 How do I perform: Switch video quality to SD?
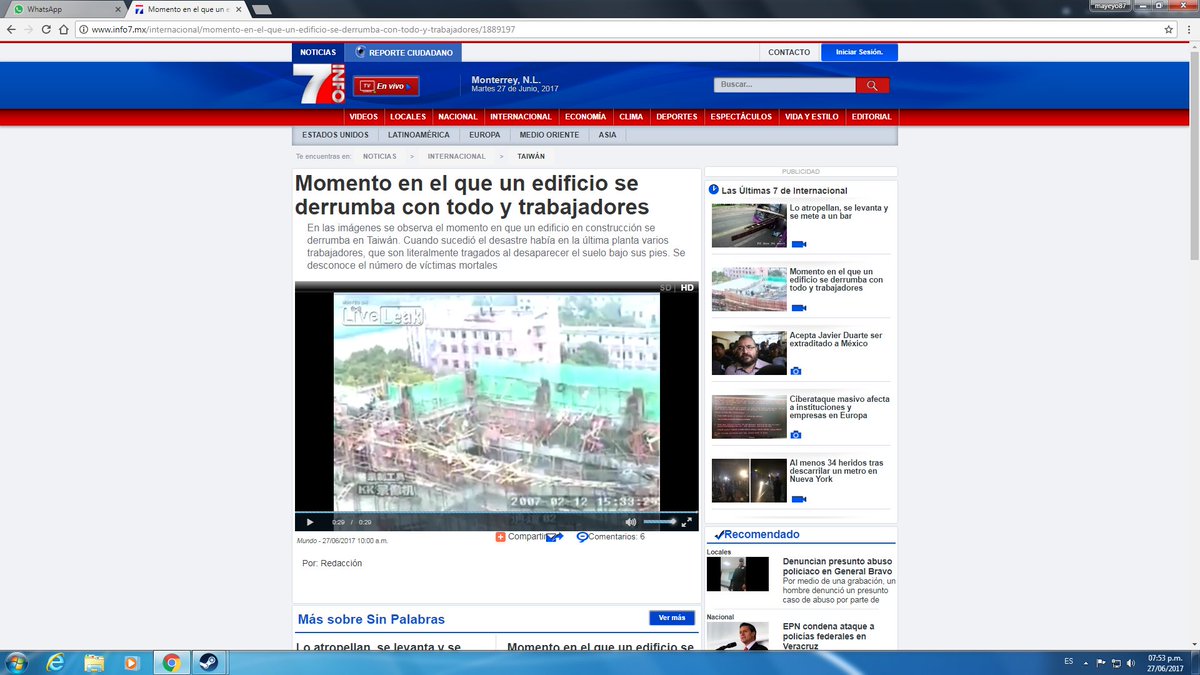coord(666,288)
